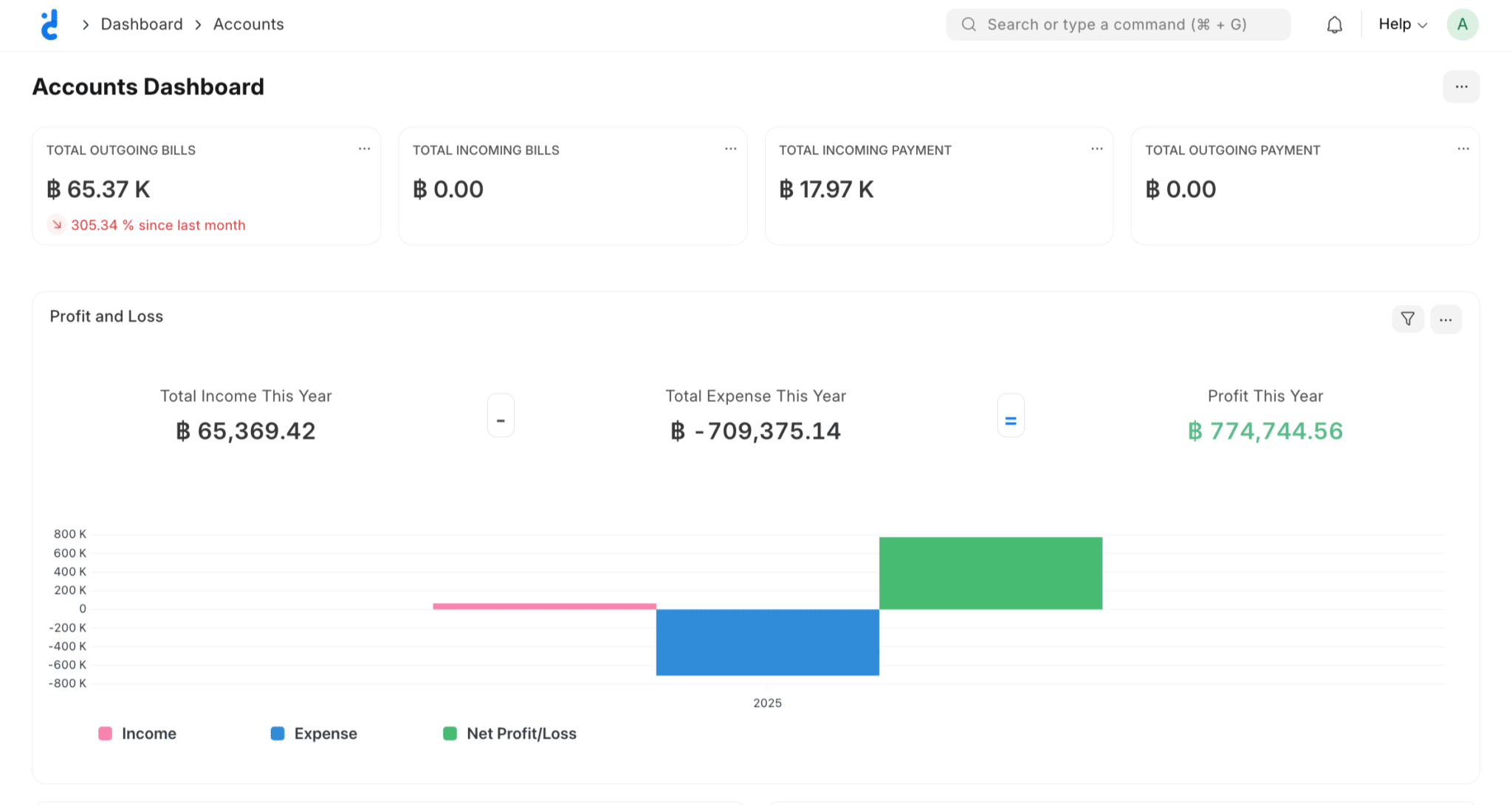
Task: Open Total Outgoing Bills card menu
Action: (x=364, y=149)
